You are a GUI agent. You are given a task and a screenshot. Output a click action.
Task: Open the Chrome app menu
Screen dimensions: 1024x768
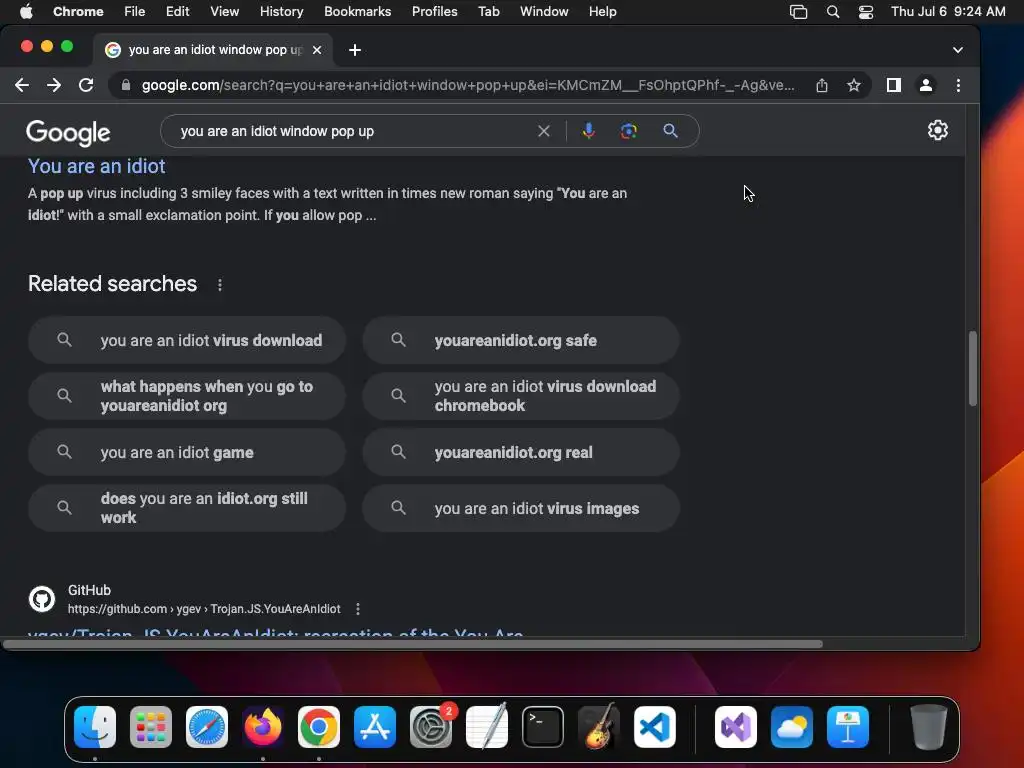point(78,11)
